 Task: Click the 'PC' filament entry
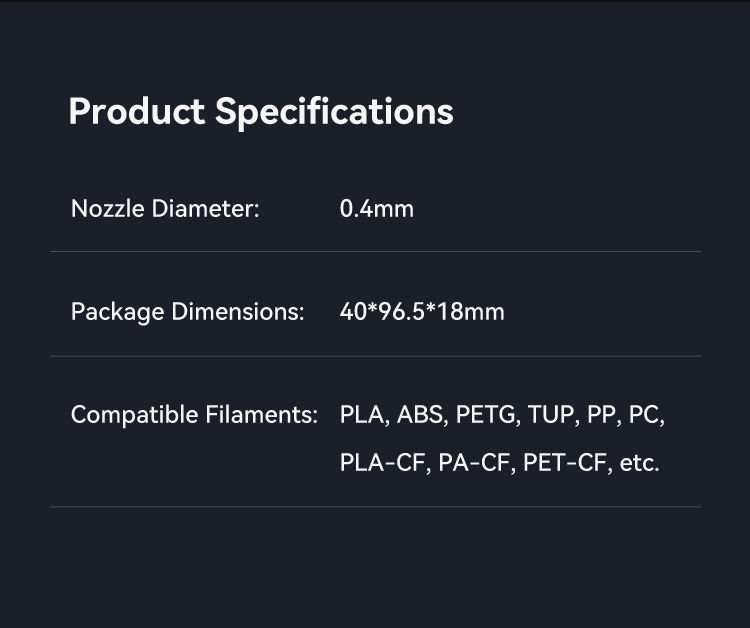pos(646,415)
